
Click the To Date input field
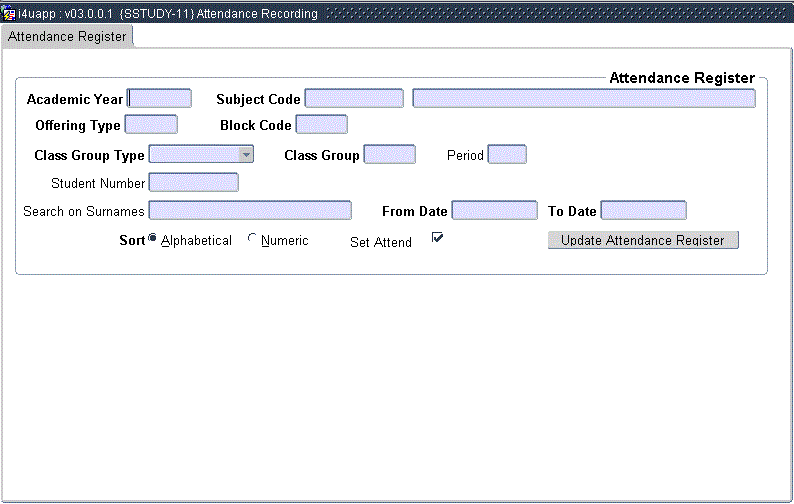pyautogui.click(x=643, y=210)
